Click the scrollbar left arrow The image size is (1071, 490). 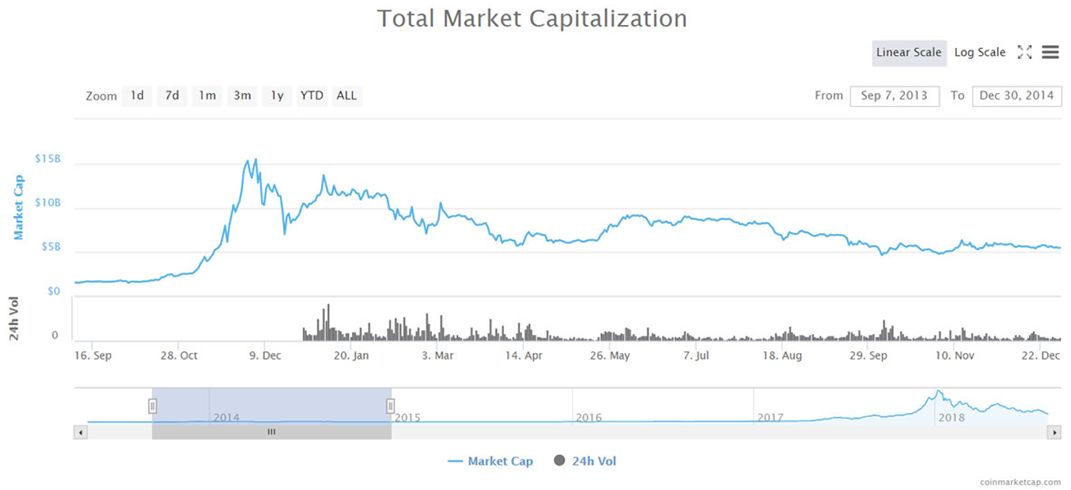pos(81,432)
